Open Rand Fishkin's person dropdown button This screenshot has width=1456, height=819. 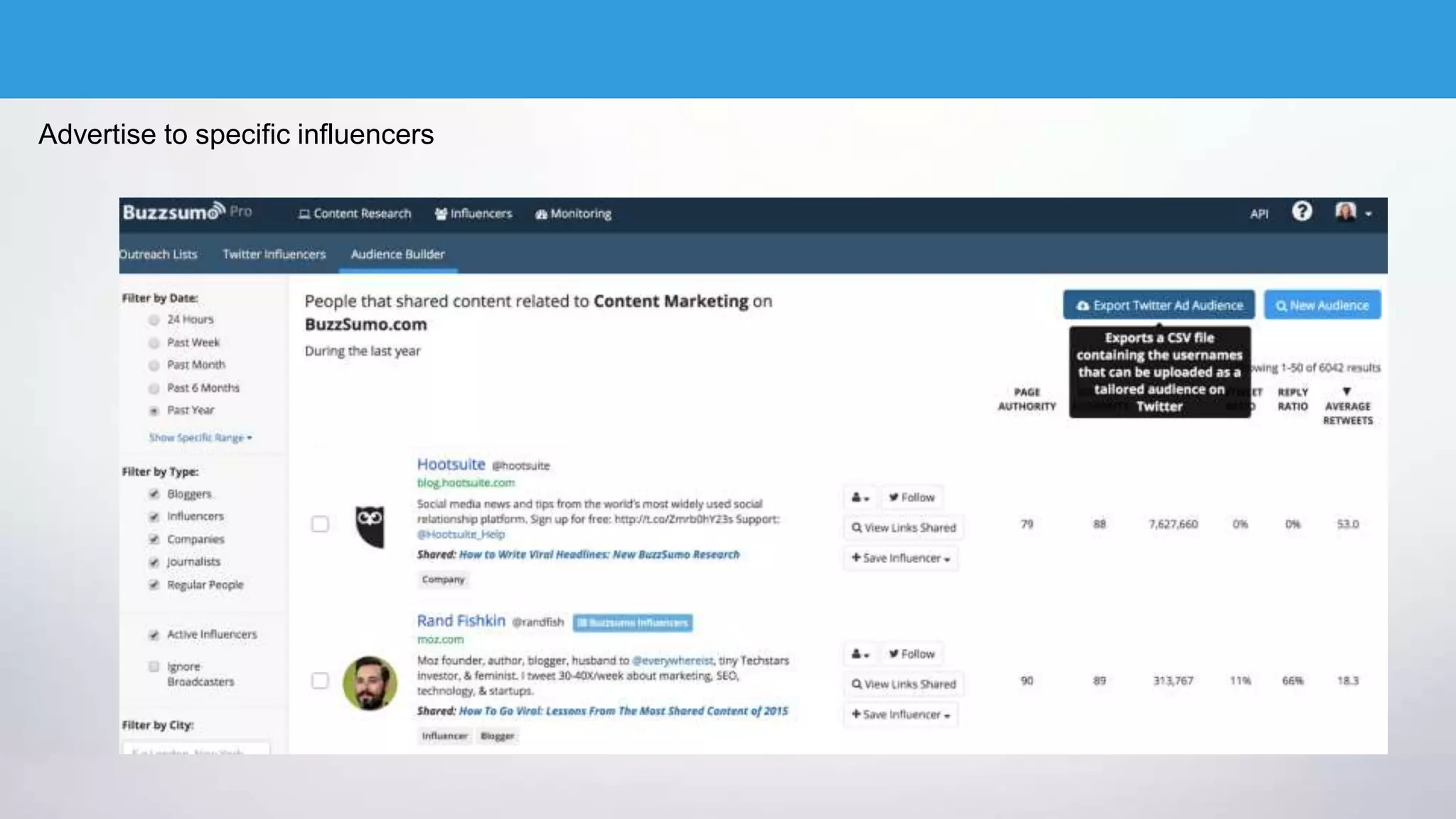[x=860, y=654]
